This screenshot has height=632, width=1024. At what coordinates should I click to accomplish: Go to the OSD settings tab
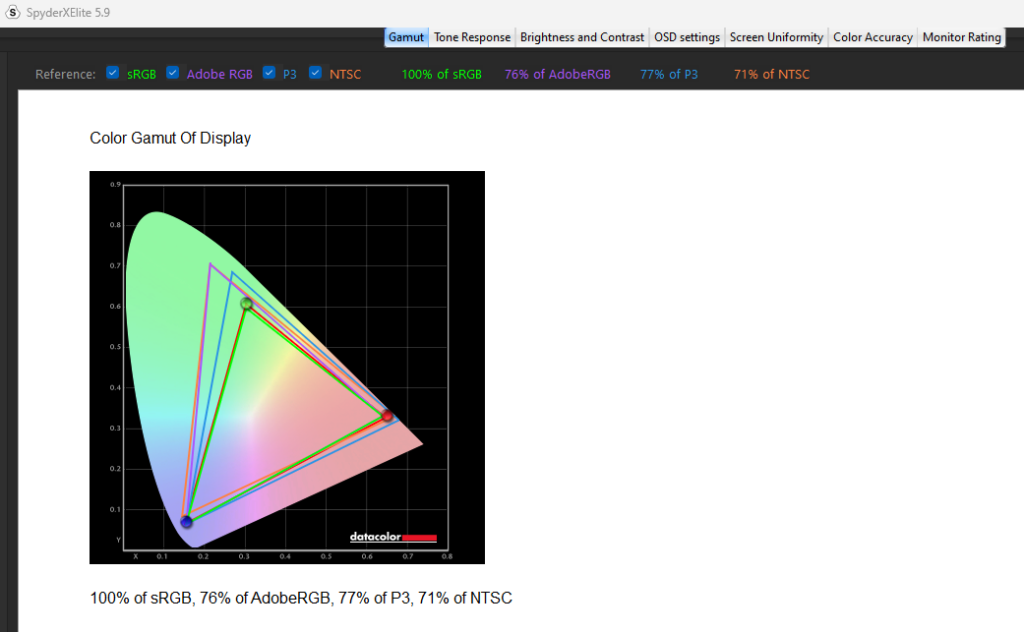pos(687,37)
